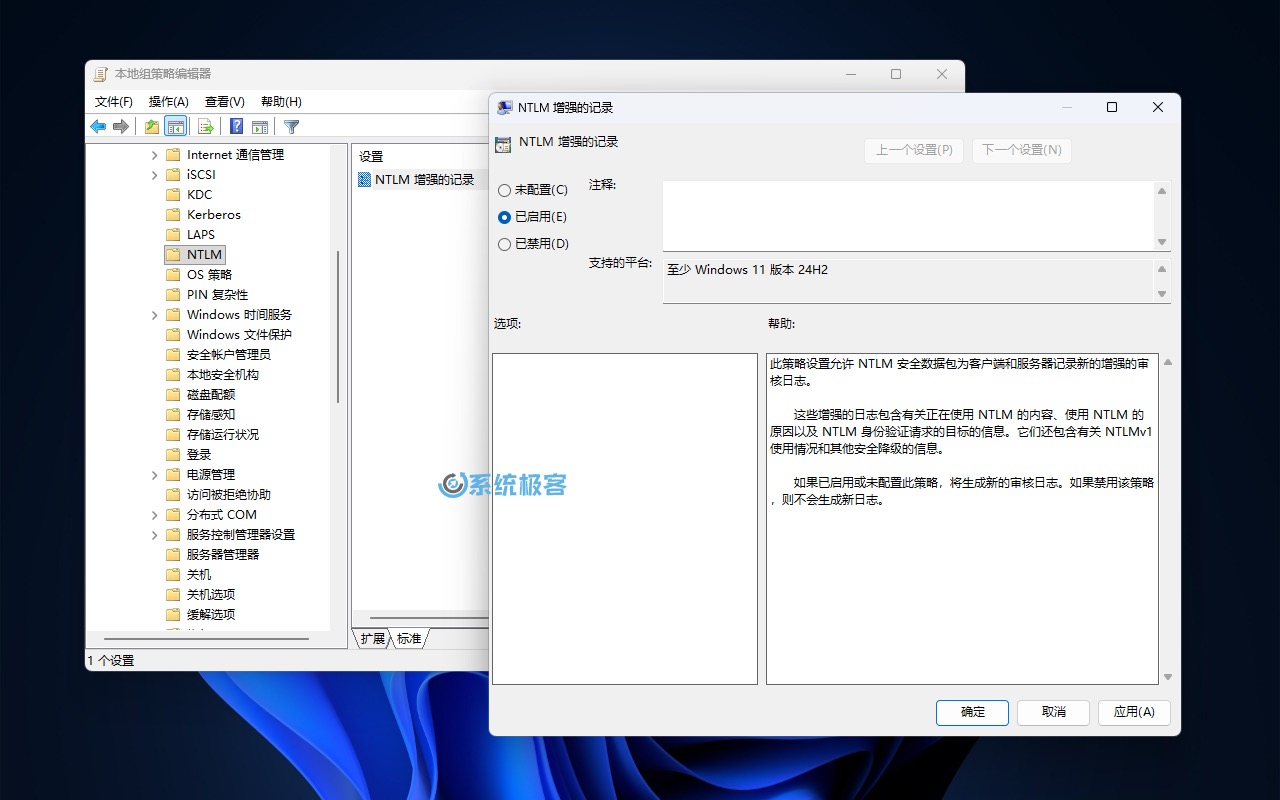Expand the Windows 时间服务 node
This screenshot has width=1280, height=800.
155,315
